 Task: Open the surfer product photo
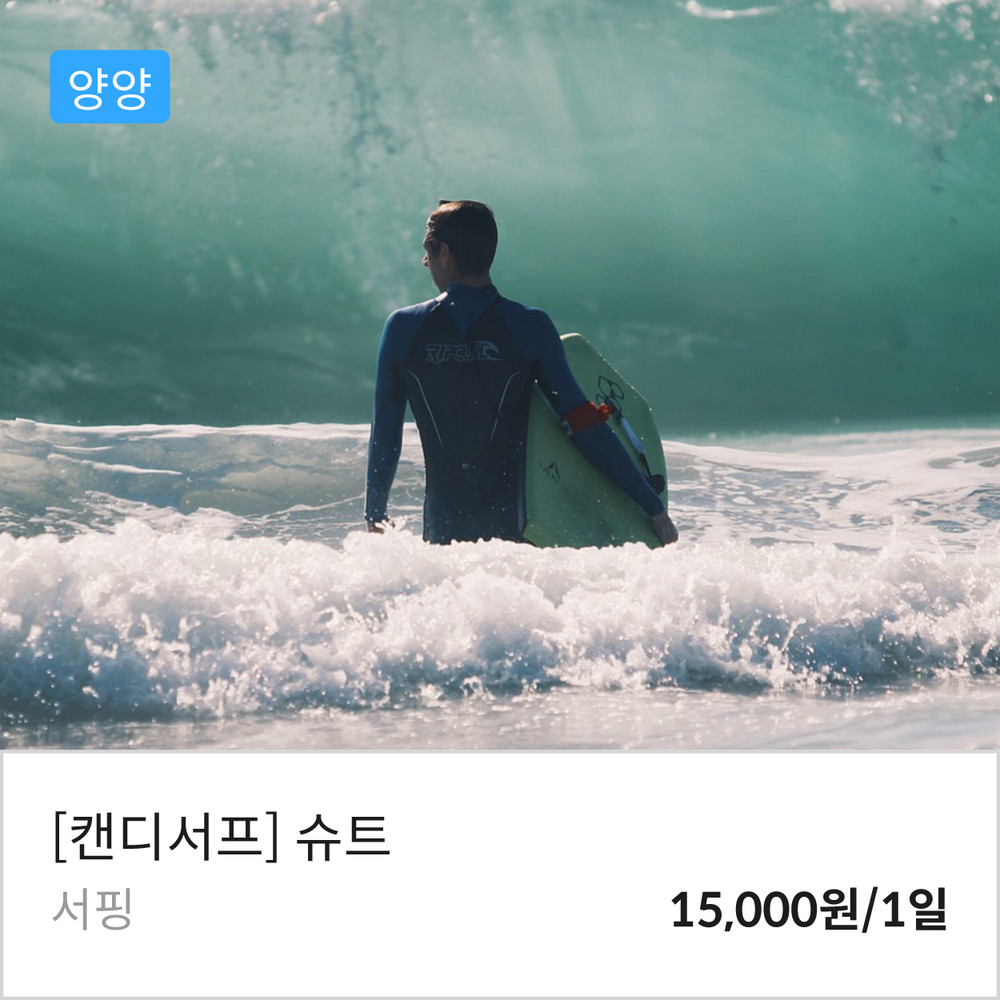point(500,375)
